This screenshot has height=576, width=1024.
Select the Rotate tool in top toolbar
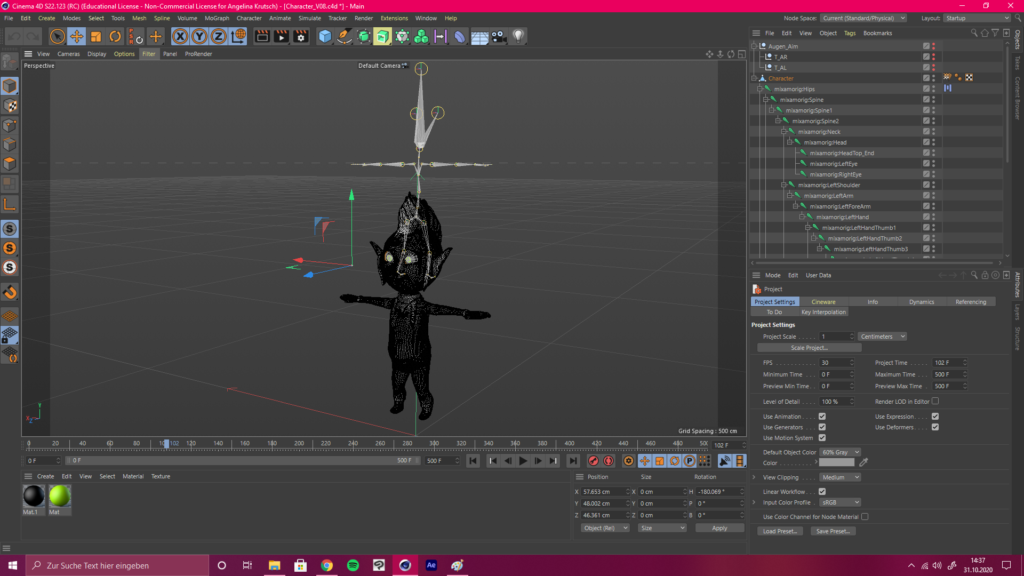tap(116, 36)
